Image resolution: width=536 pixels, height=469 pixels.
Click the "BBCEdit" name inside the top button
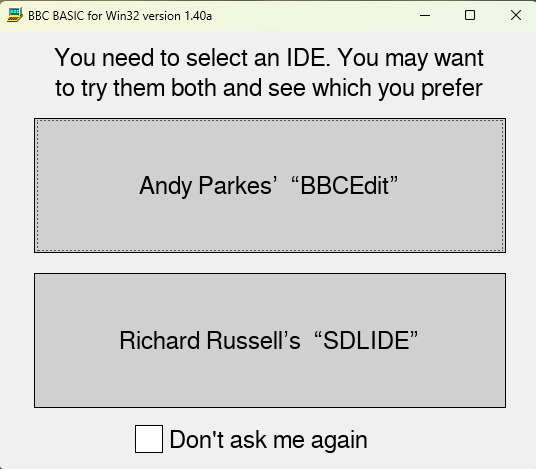345,186
